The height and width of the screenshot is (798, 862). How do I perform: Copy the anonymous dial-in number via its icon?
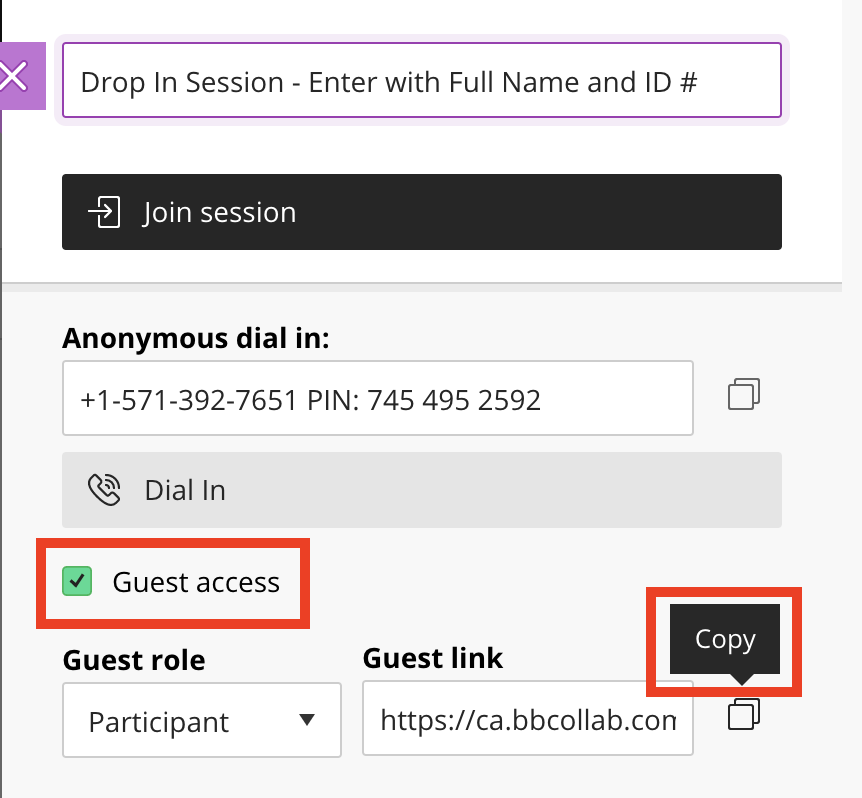click(744, 394)
